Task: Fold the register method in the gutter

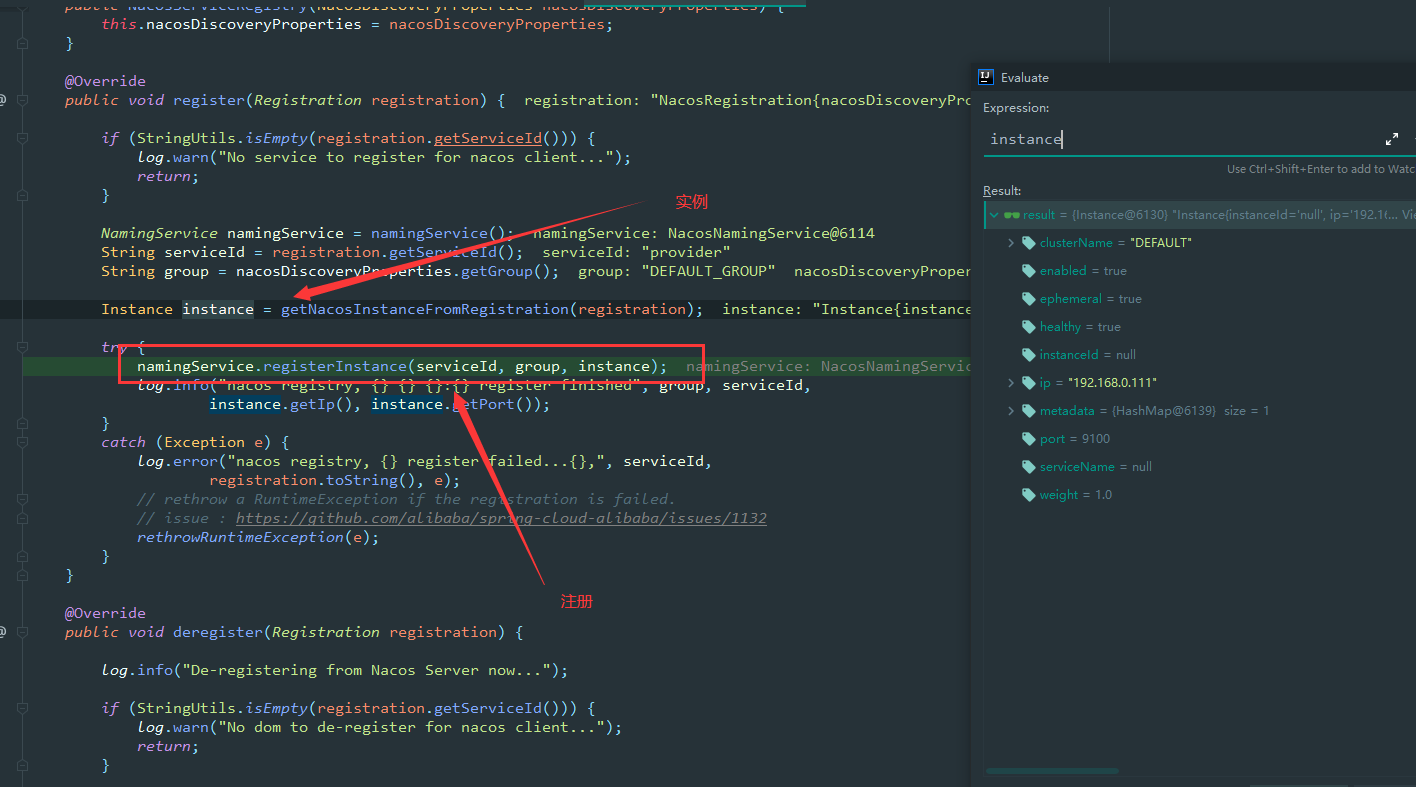Action: (22, 100)
